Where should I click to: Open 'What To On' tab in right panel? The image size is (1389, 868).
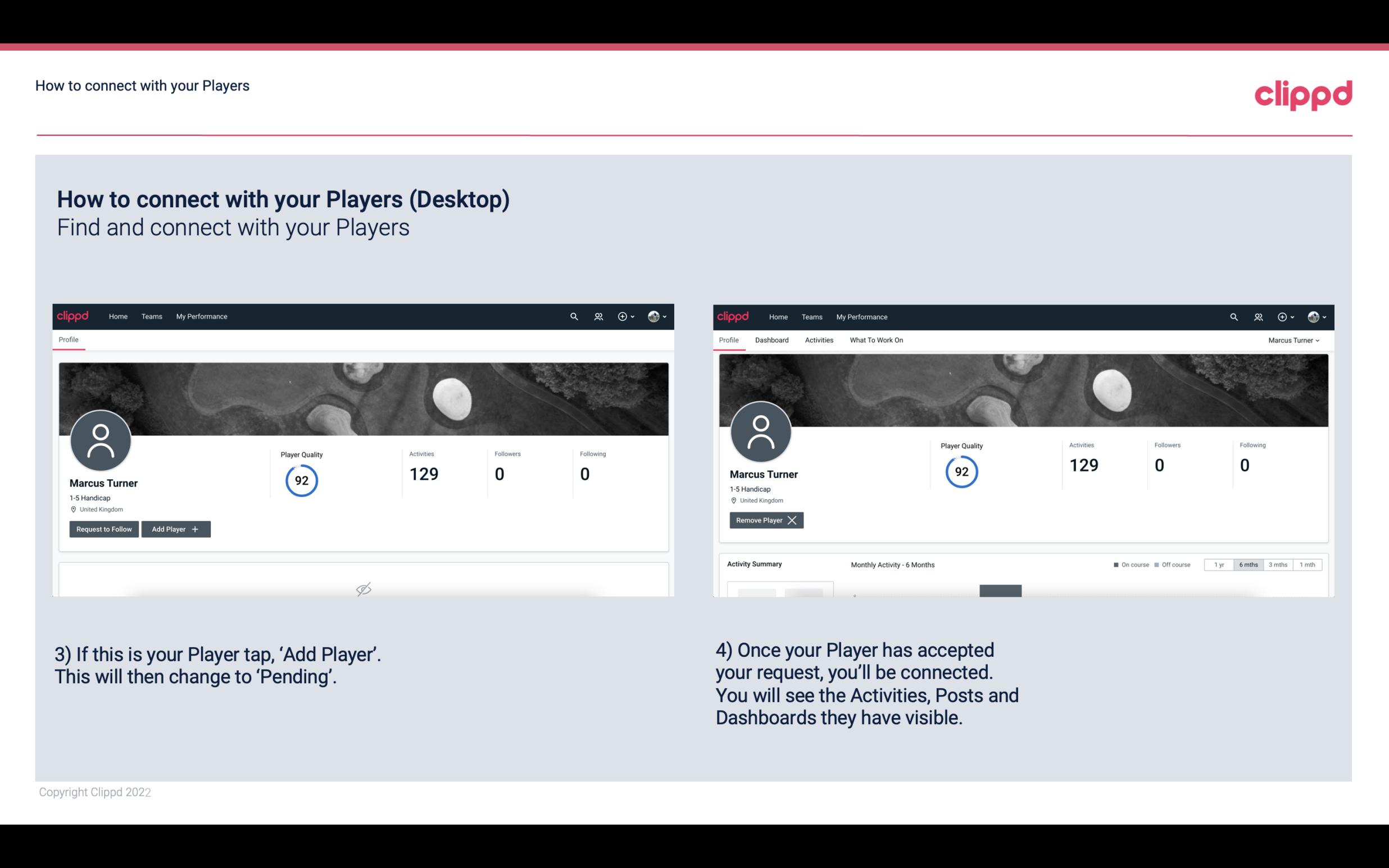click(876, 340)
